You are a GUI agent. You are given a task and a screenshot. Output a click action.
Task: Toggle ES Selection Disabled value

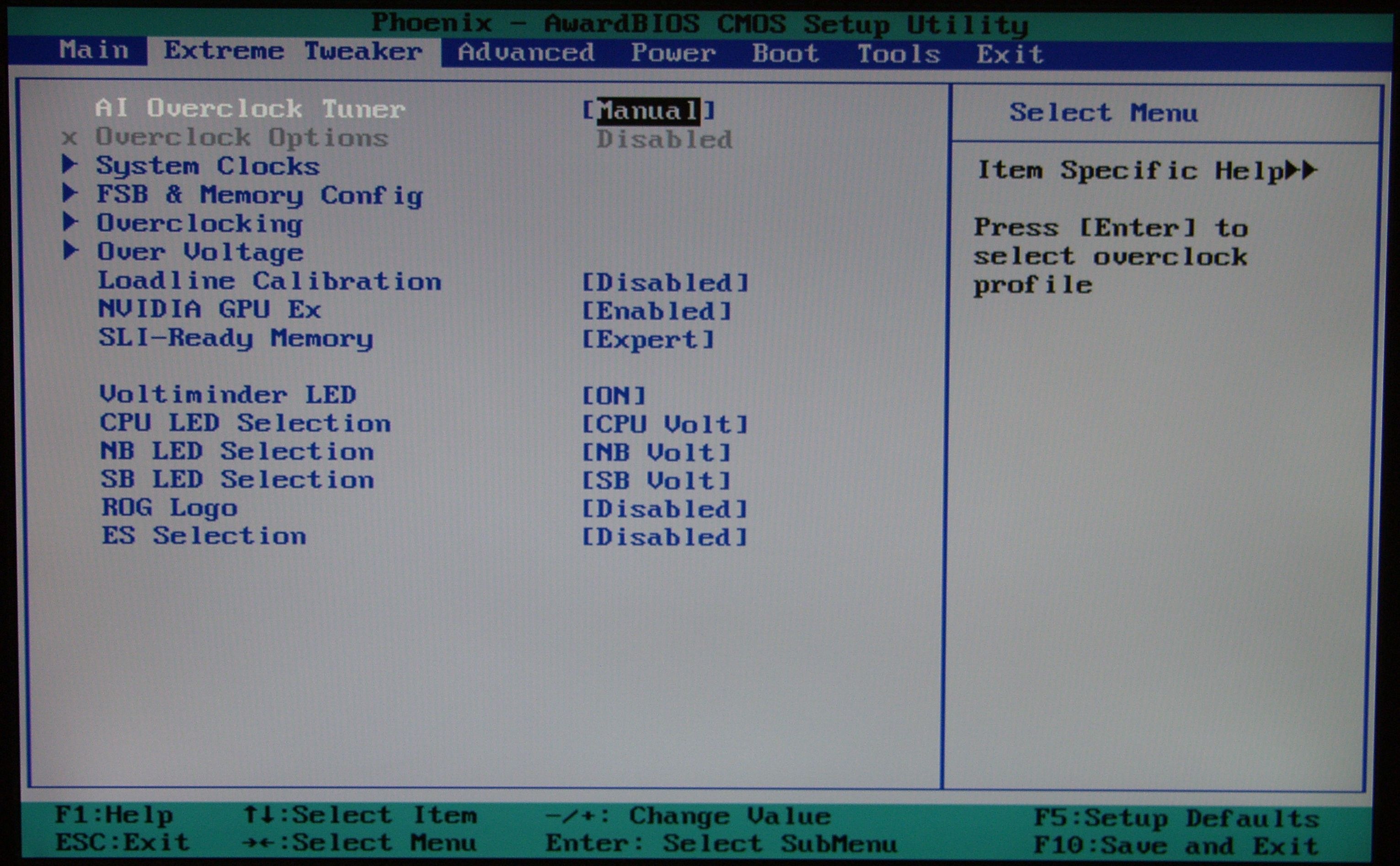coord(665,537)
